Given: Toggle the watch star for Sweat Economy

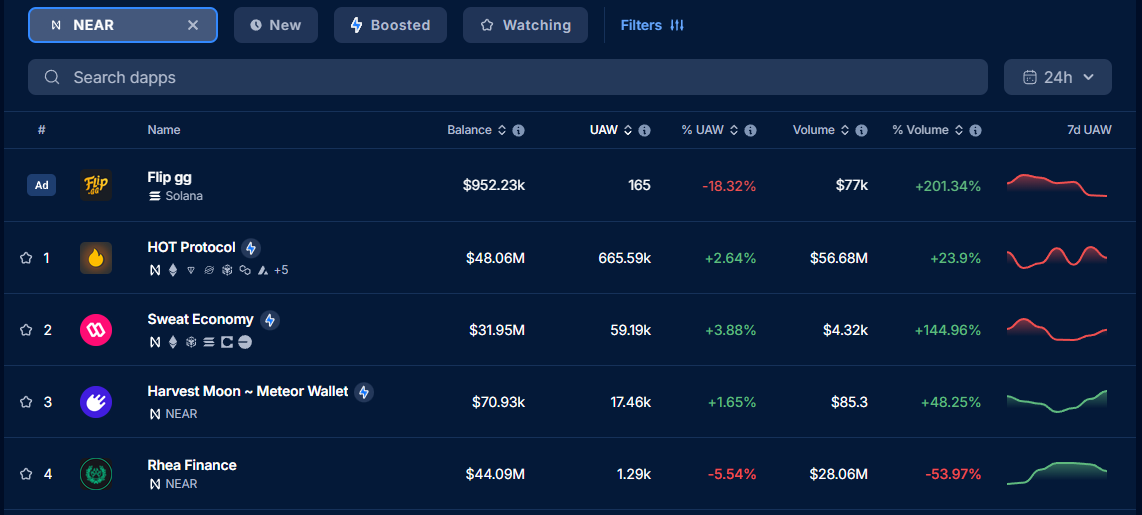Looking at the screenshot, I should tap(26, 330).
